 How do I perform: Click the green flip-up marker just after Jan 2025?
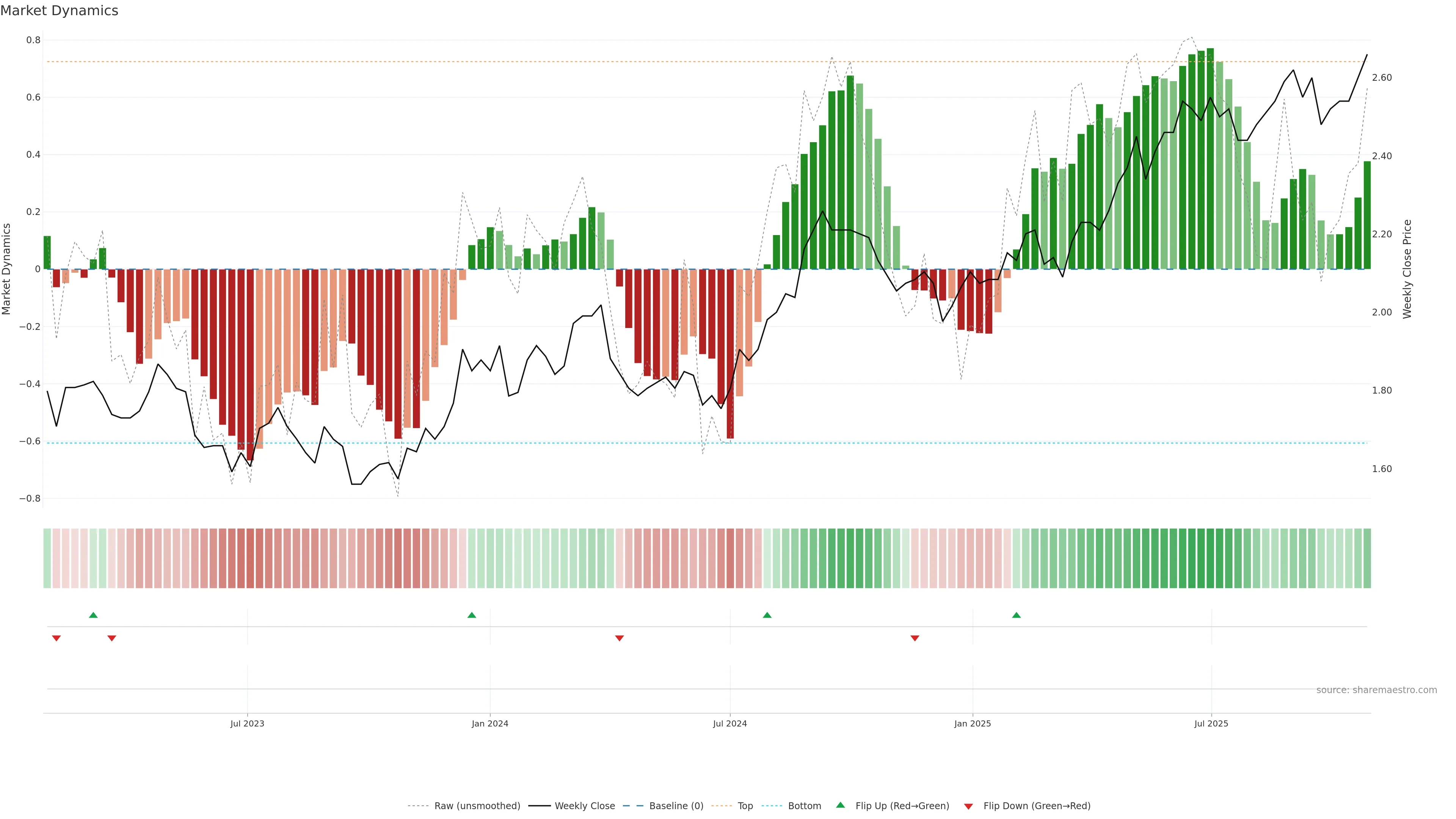[1016, 615]
